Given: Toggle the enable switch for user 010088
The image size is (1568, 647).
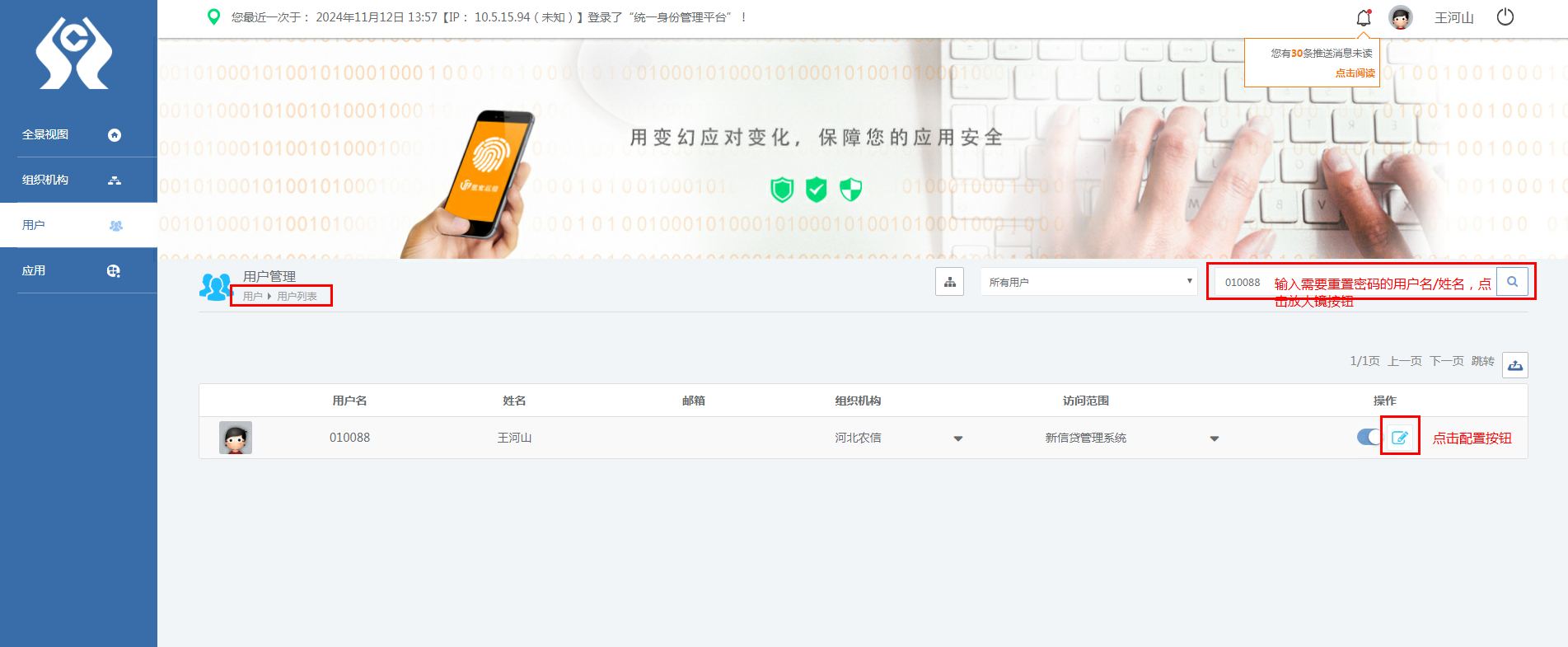Looking at the screenshot, I should 1369,437.
